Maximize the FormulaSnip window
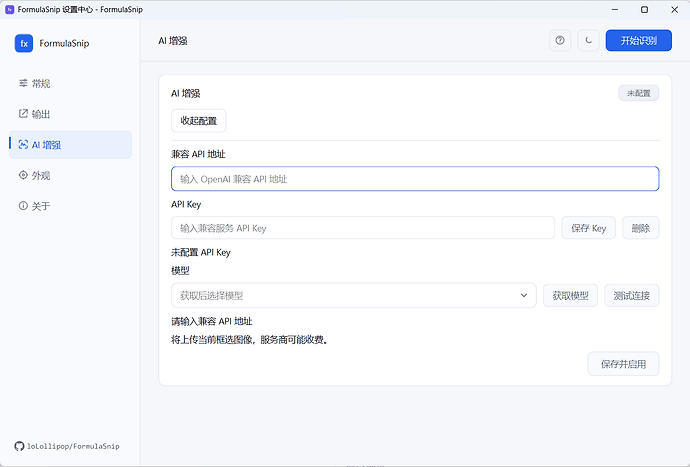690x467 pixels. click(644, 9)
